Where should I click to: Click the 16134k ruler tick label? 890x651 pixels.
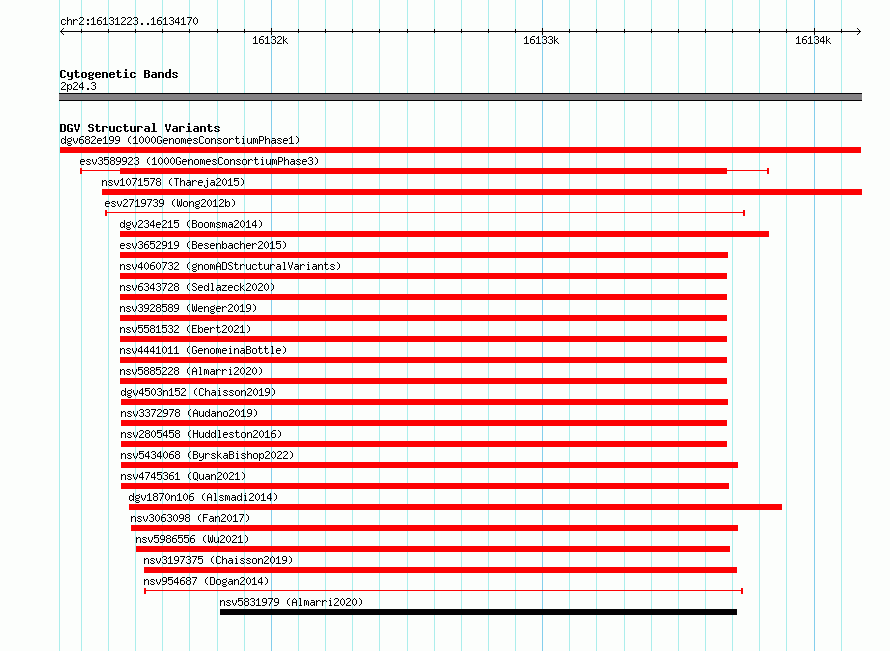(813, 40)
